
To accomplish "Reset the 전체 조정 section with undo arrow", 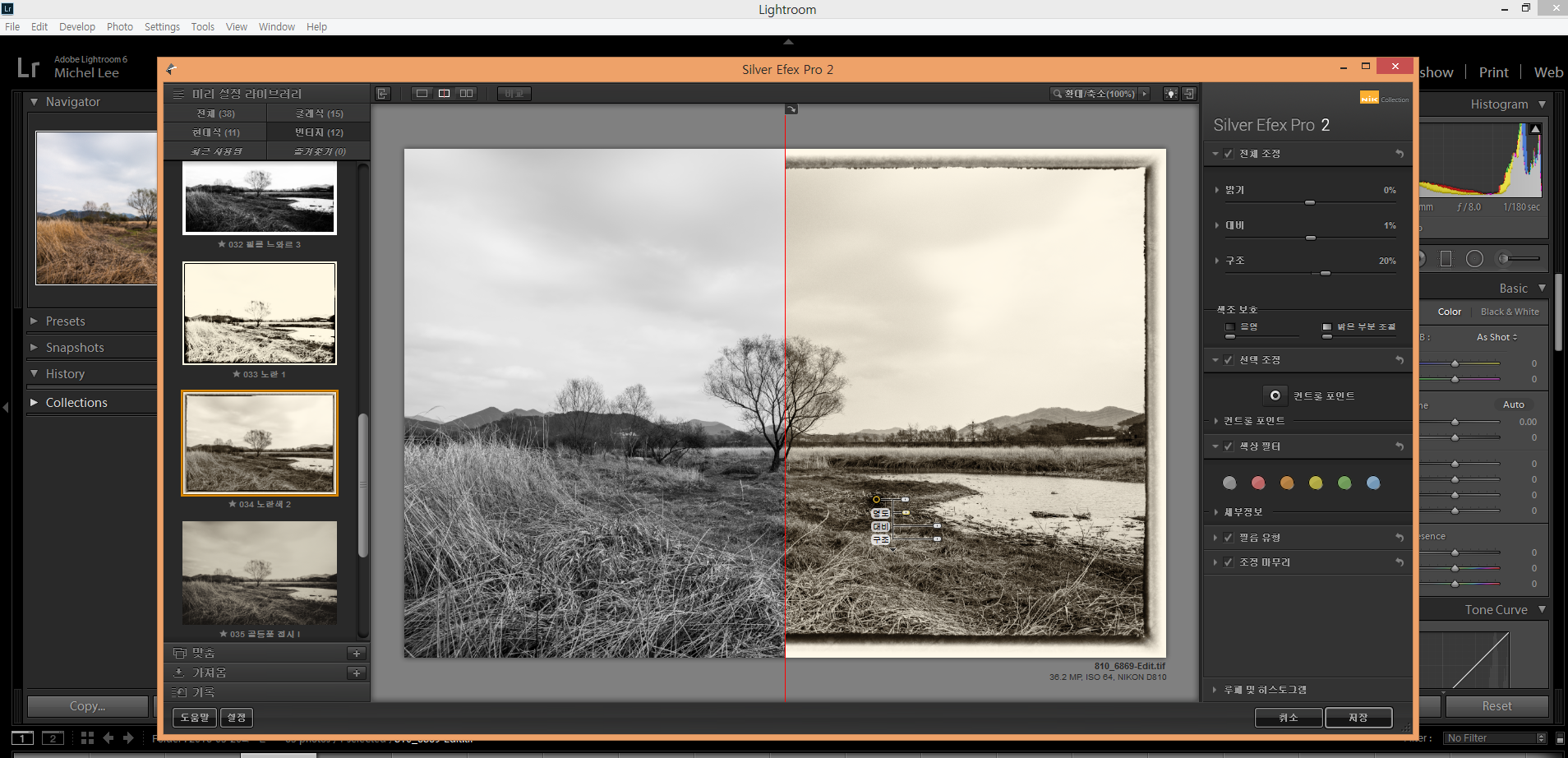I will (1399, 154).
